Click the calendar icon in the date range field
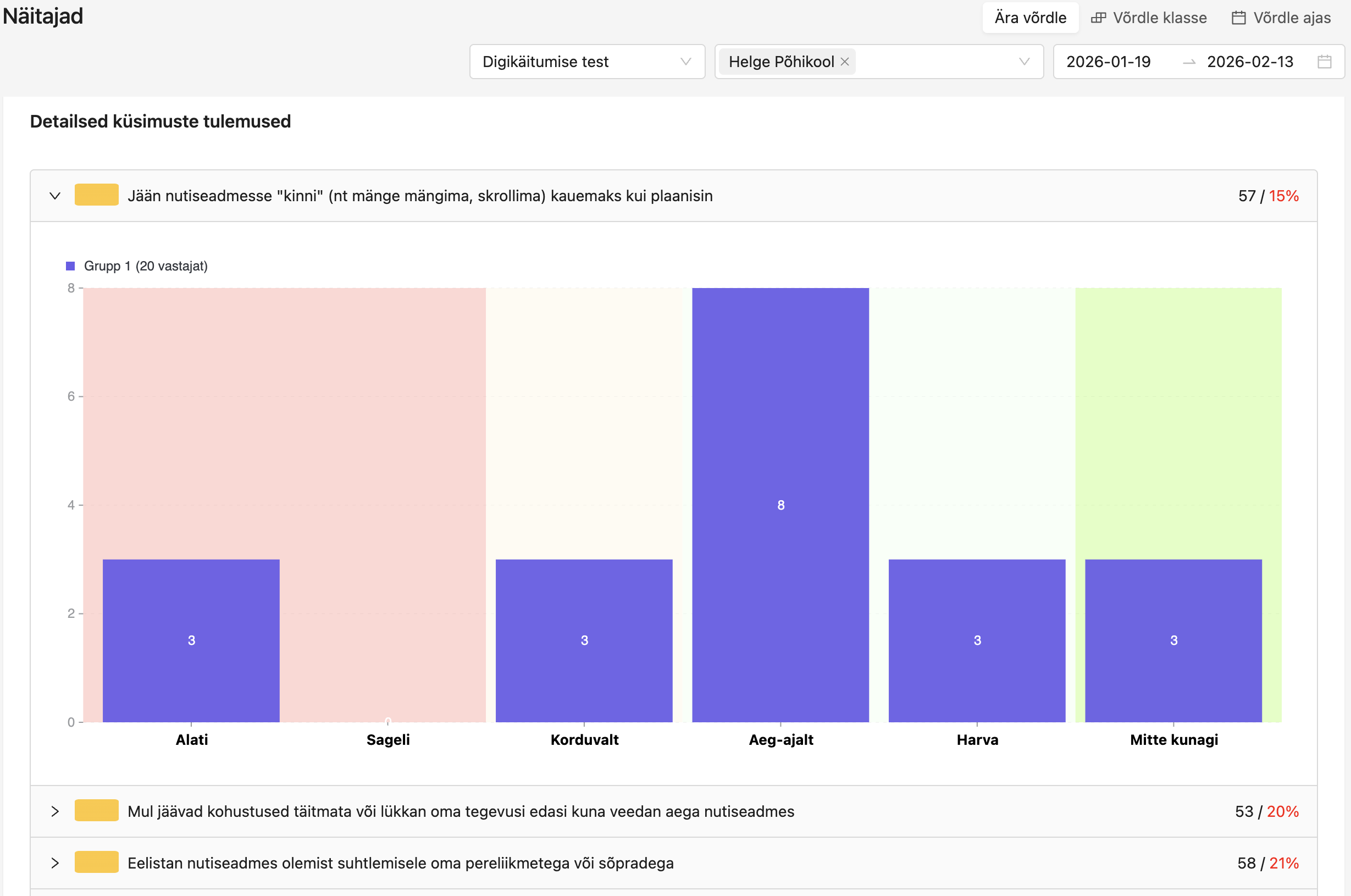Image resolution: width=1351 pixels, height=896 pixels. 1324,62
